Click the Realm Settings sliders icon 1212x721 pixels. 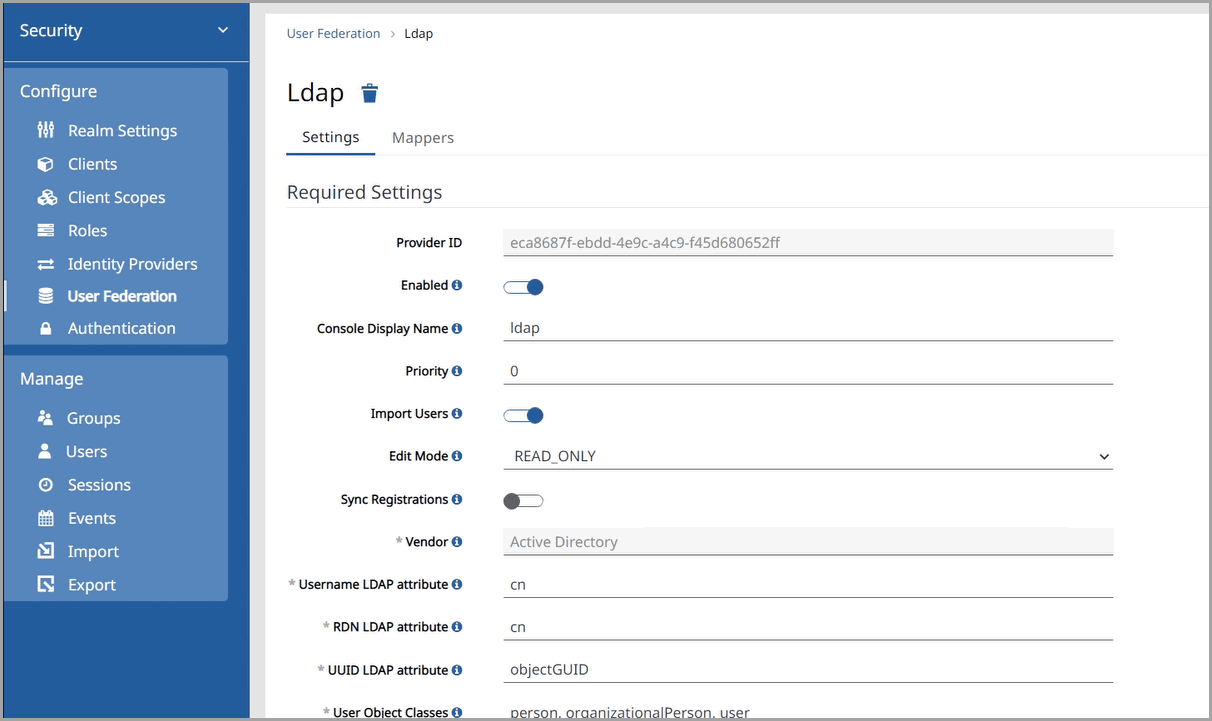coord(46,130)
